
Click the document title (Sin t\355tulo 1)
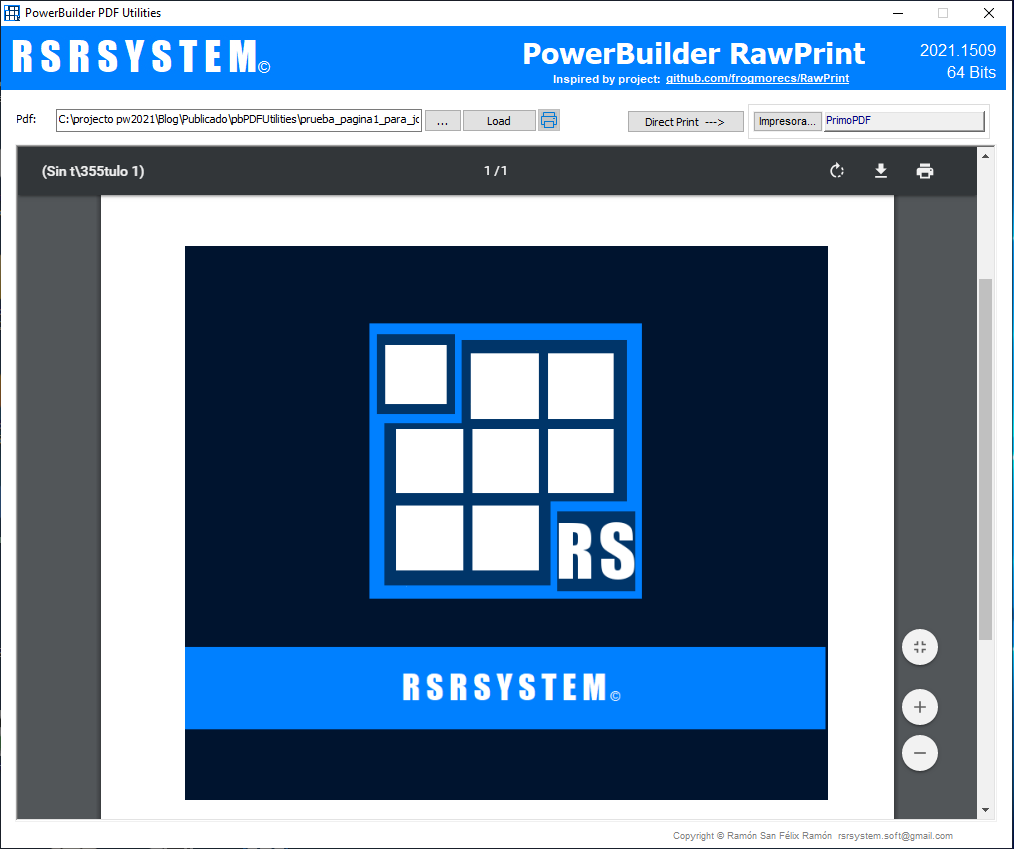(x=93, y=171)
